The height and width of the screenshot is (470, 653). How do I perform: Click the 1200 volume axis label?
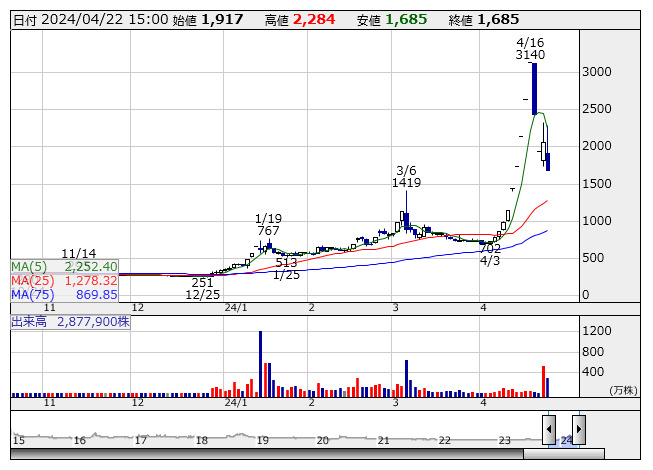[597, 331]
